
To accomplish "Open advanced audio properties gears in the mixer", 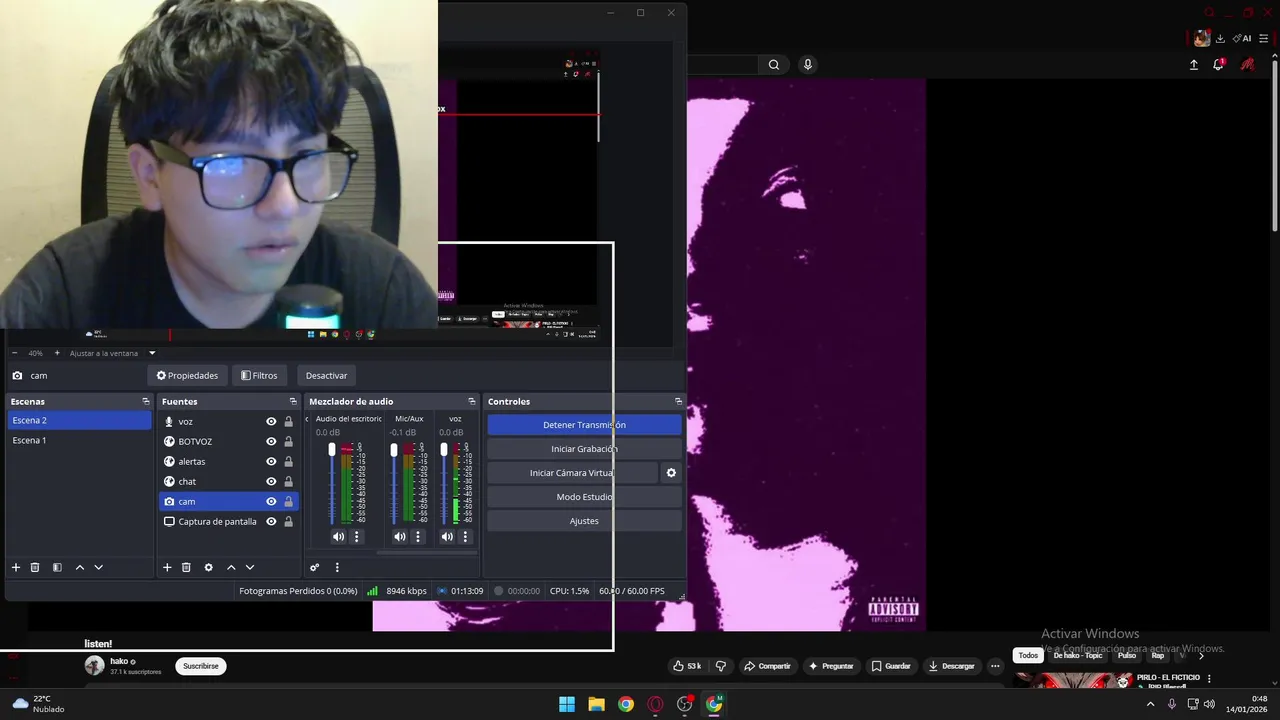I will [x=314, y=567].
